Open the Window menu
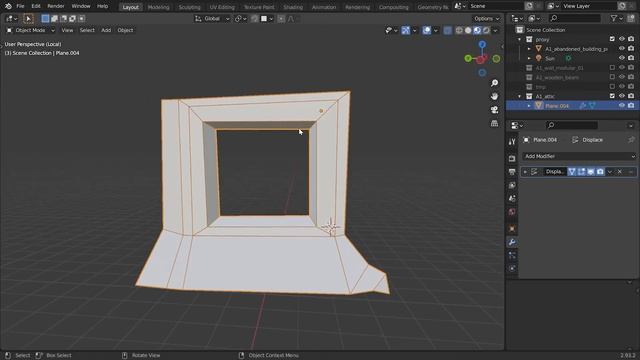This screenshot has height=360, width=640. (x=81, y=6)
